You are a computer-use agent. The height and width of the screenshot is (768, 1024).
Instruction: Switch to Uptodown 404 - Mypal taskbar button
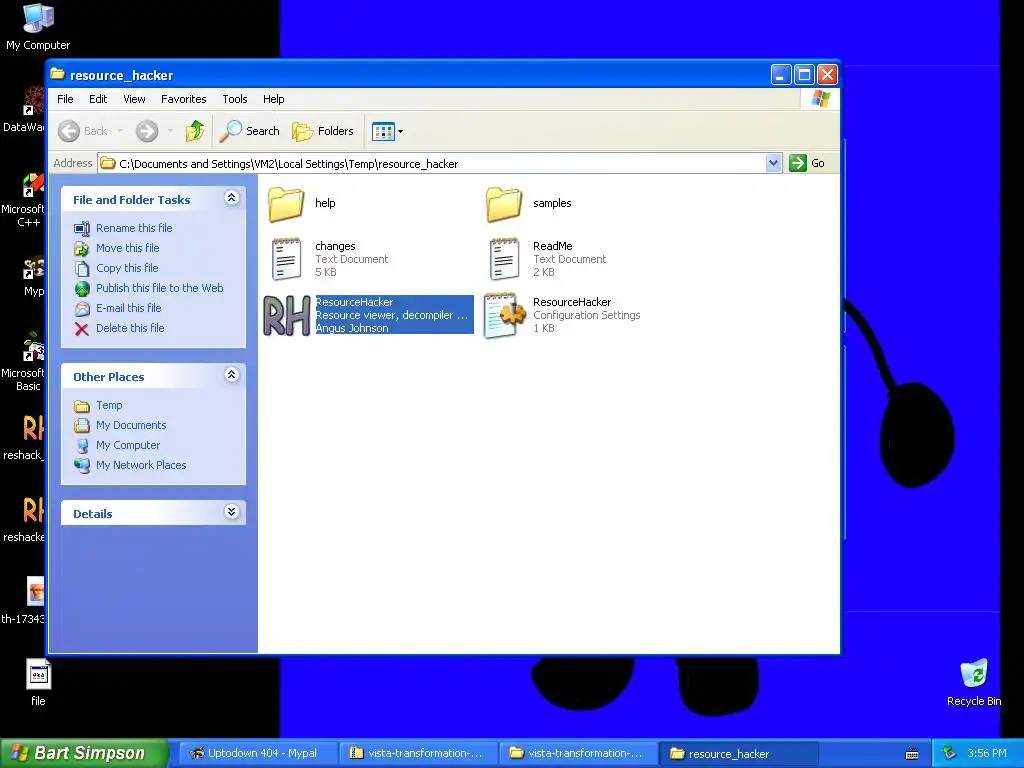tap(257, 753)
